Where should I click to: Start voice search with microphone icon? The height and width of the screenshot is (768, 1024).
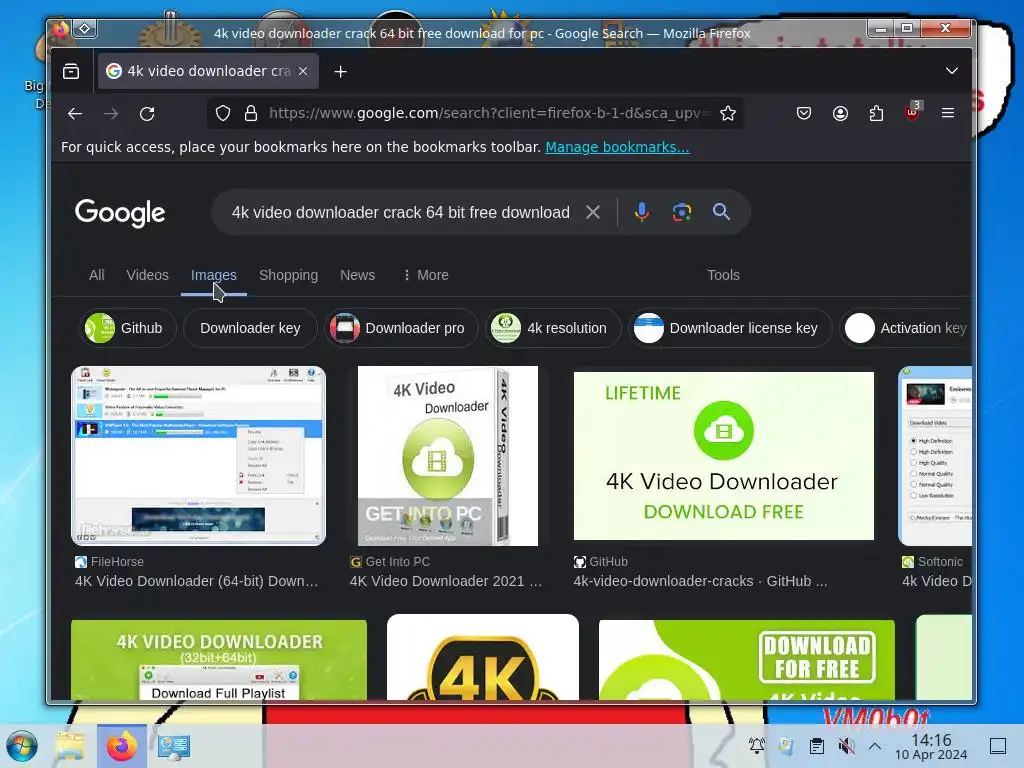pyautogui.click(x=642, y=212)
